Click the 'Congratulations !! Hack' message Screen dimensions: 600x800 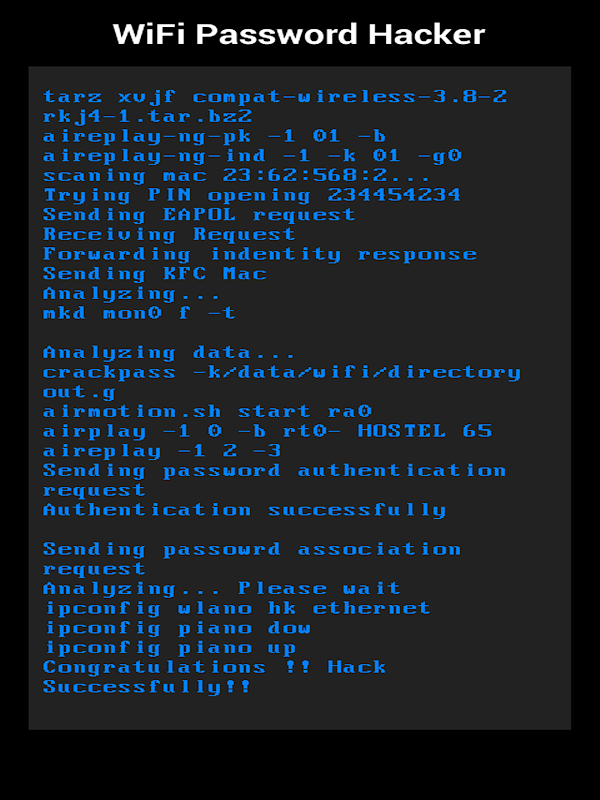tap(215, 667)
